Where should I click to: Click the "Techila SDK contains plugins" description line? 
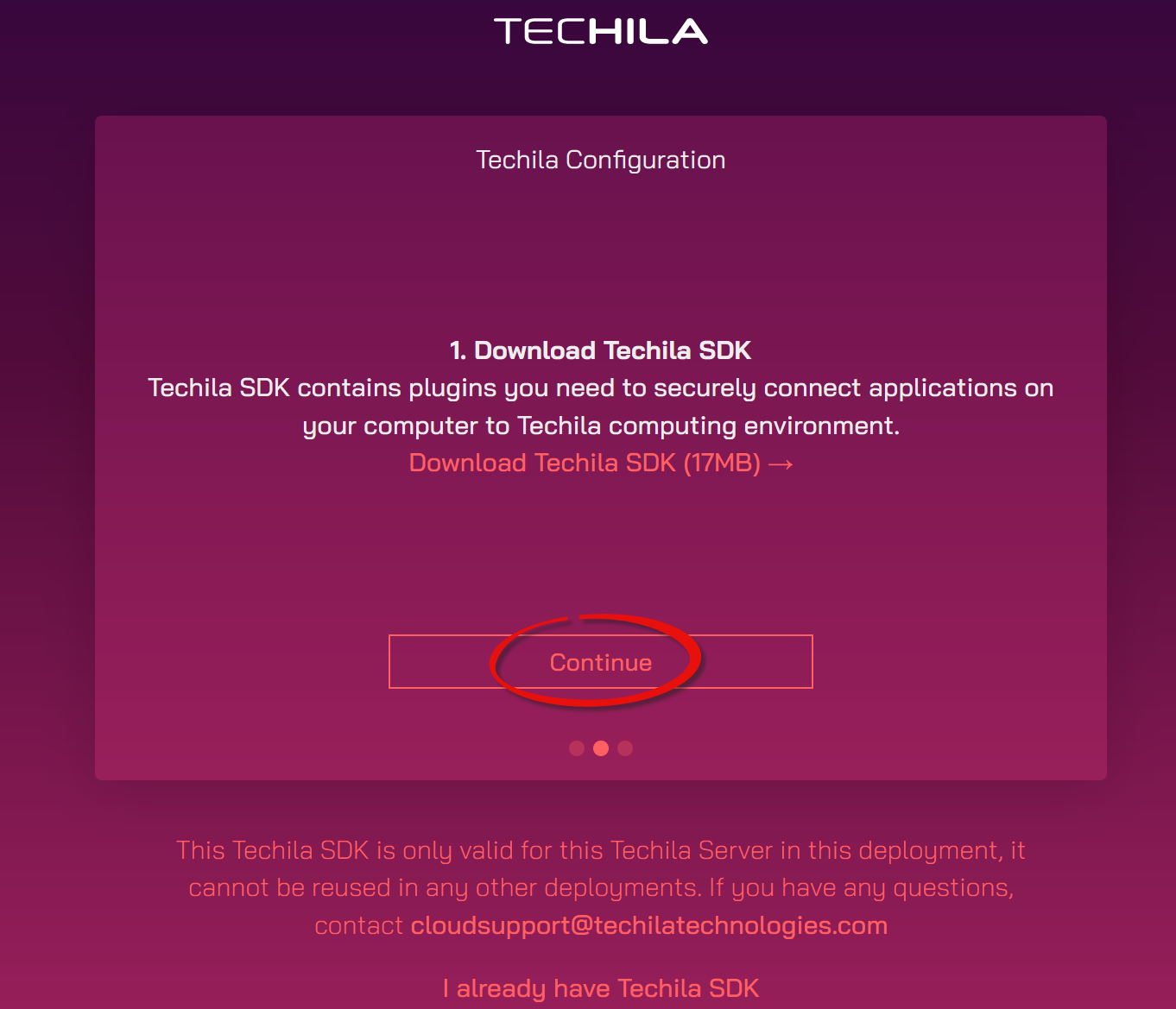click(600, 388)
